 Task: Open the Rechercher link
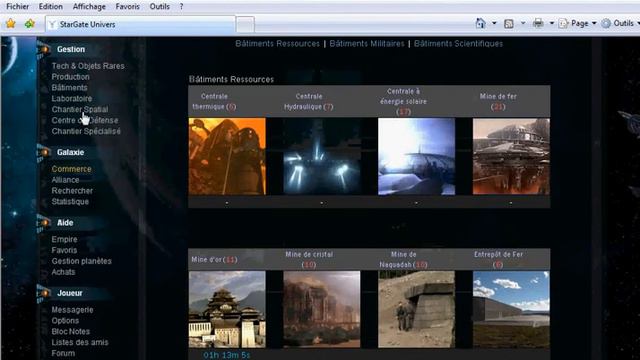click(72, 191)
